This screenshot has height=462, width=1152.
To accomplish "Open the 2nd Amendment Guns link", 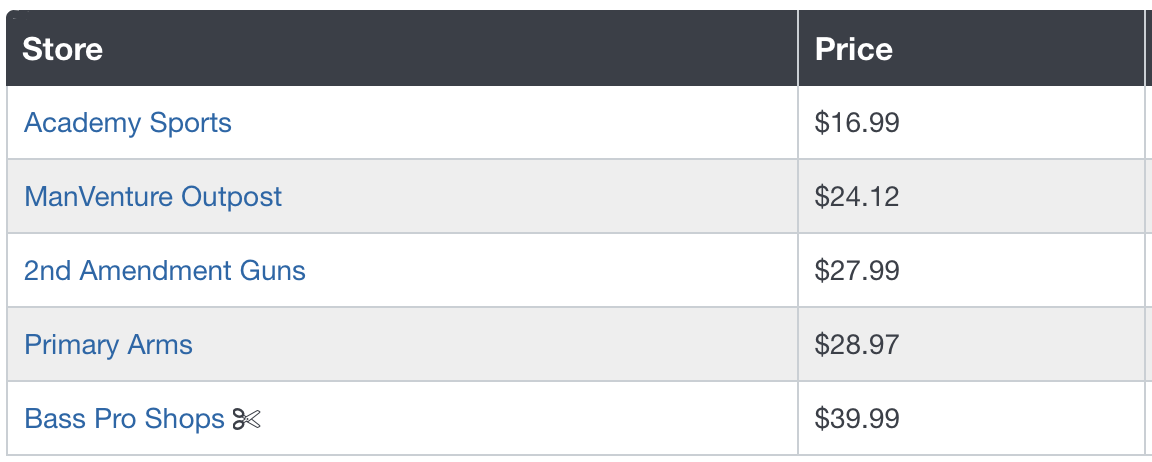I will [x=165, y=270].
